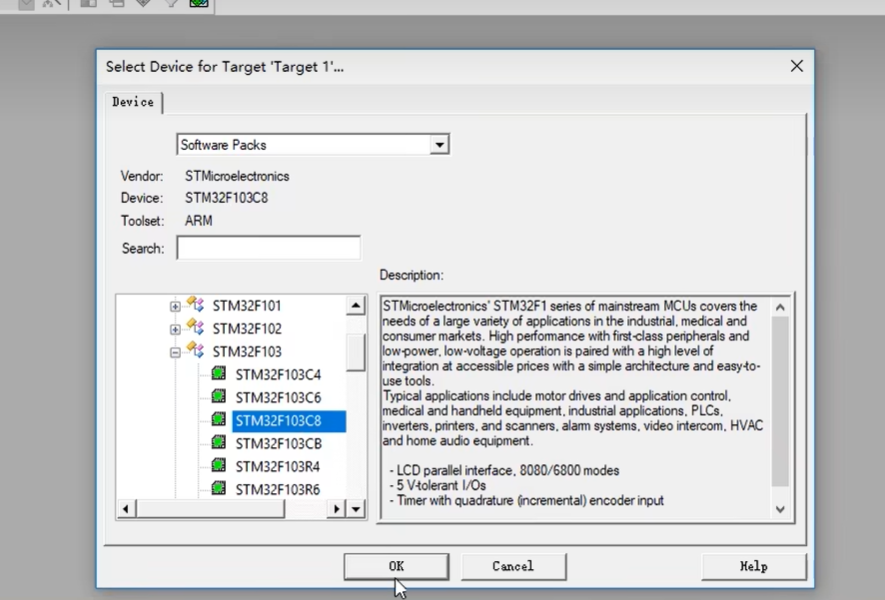Click the '5 V-tolerant I/Os' description line
This screenshot has height=600, width=885.
tap(437, 485)
